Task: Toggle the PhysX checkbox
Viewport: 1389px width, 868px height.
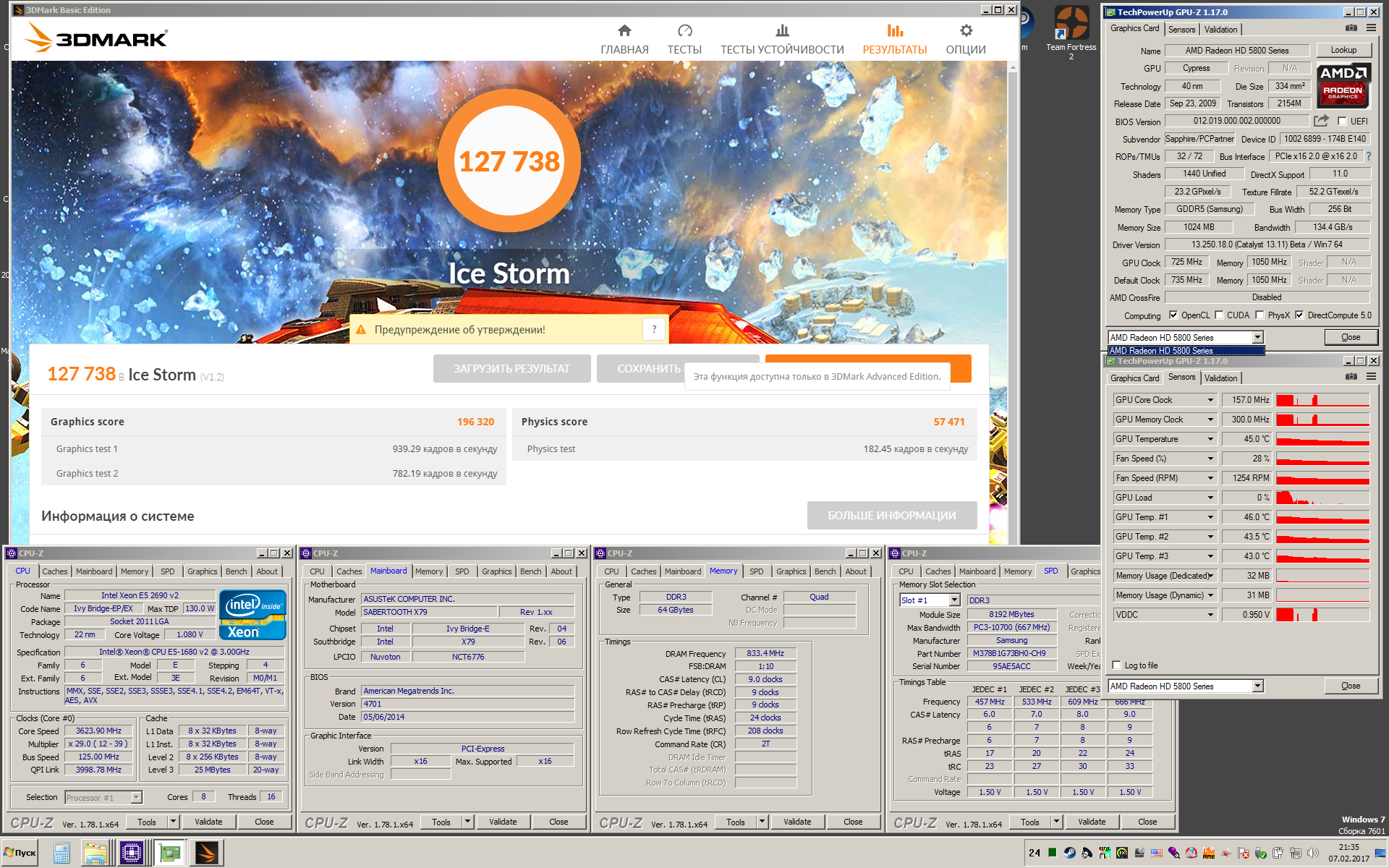Action: 1260,315
